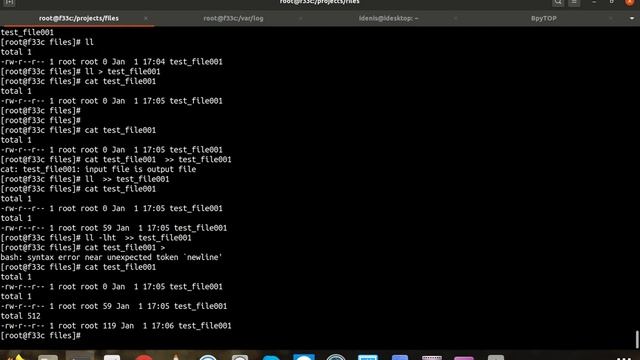Close the BpyTOP tab

611,18
